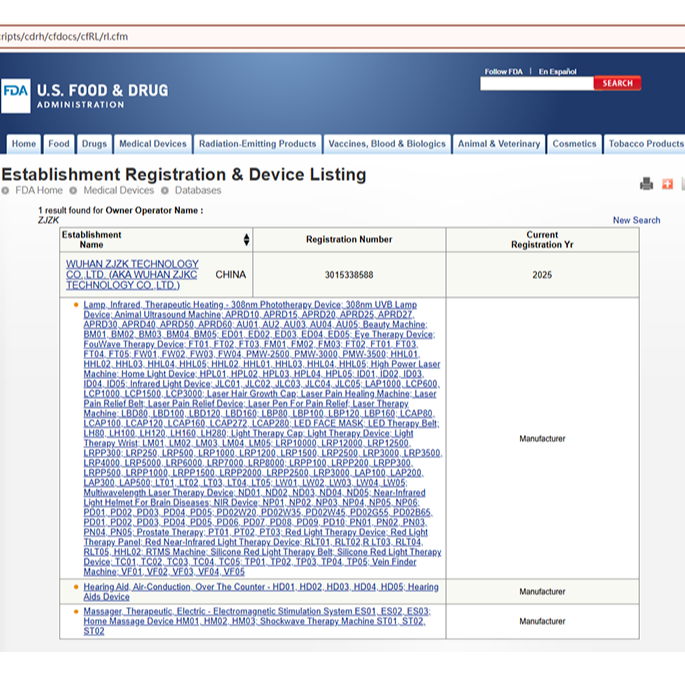Image resolution: width=685 pixels, height=685 pixels.
Task: Open the Home tab
Action: (x=24, y=144)
